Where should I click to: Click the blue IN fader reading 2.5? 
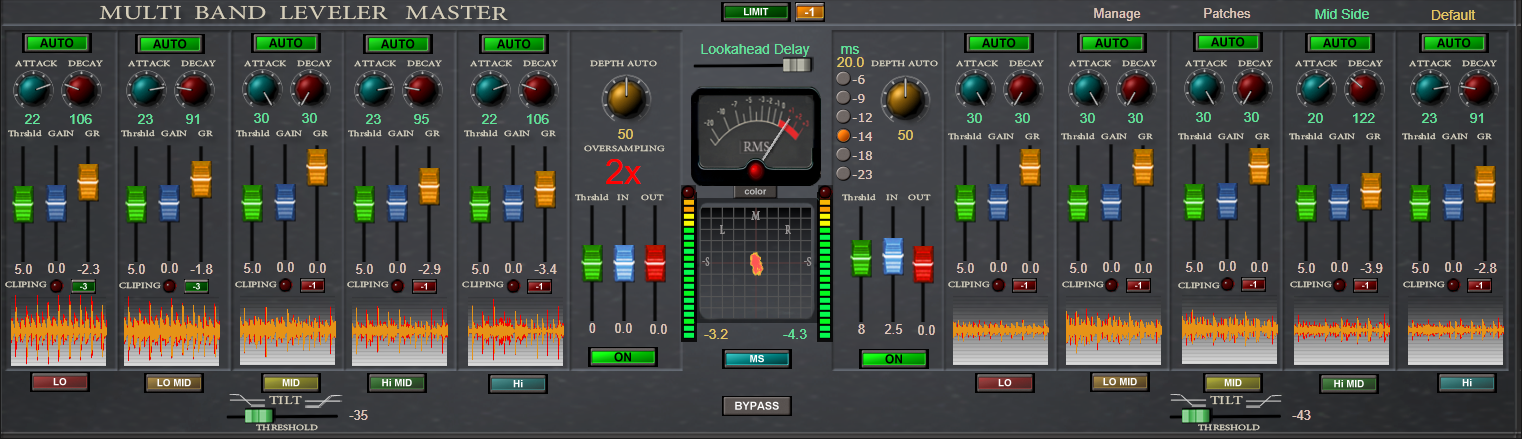click(x=893, y=256)
